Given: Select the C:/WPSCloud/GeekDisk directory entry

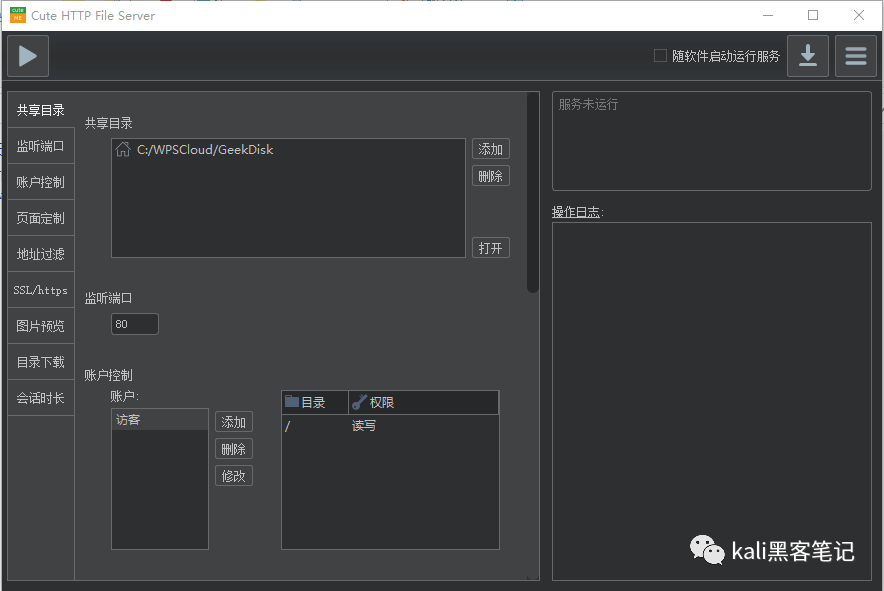Looking at the screenshot, I should click(288, 149).
